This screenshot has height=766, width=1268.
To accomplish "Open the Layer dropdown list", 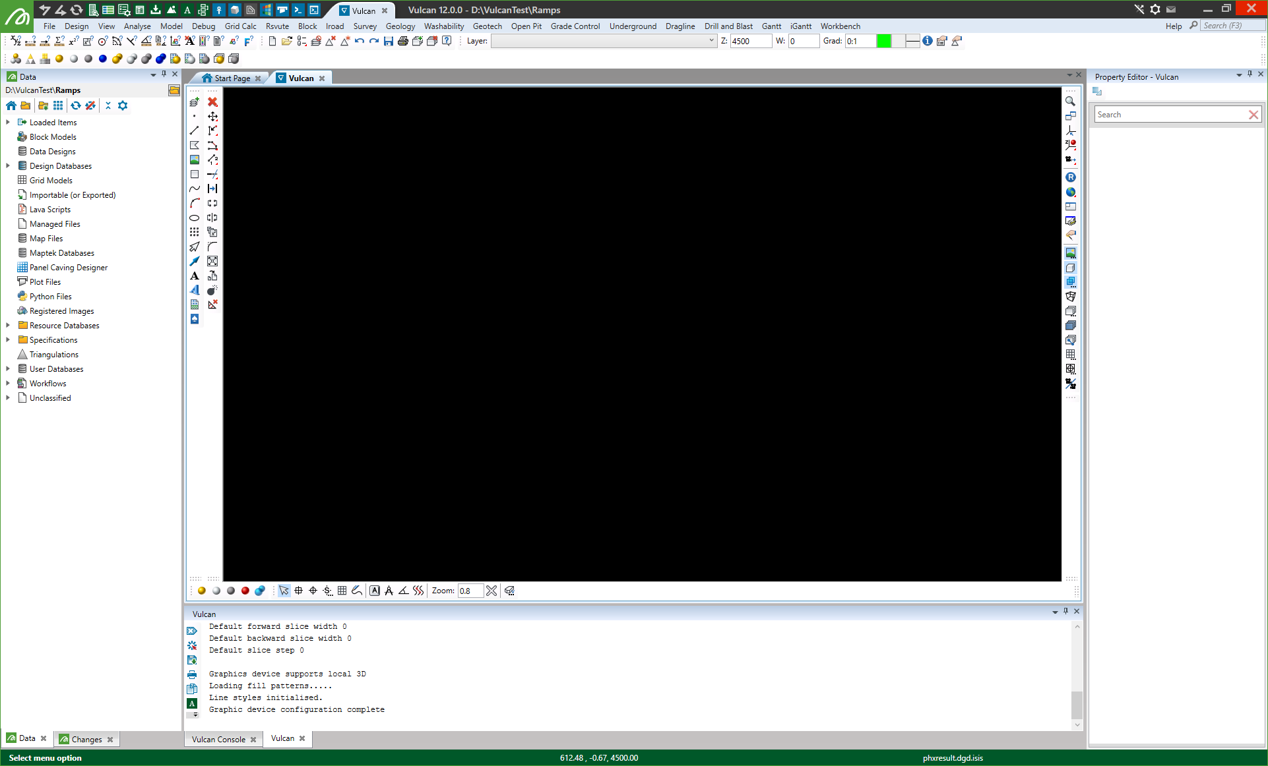I will [711, 41].
